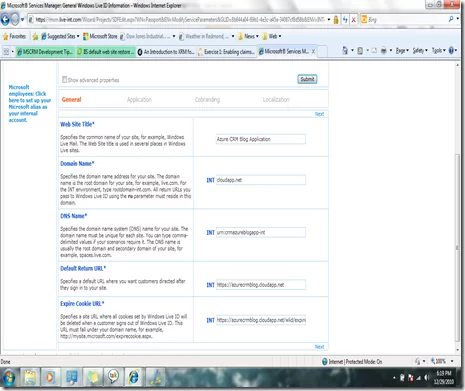This screenshot has height=391, width=465.
Task: Expand the Web favorites folder
Action: pyautogui.click(x=272, y=36)
